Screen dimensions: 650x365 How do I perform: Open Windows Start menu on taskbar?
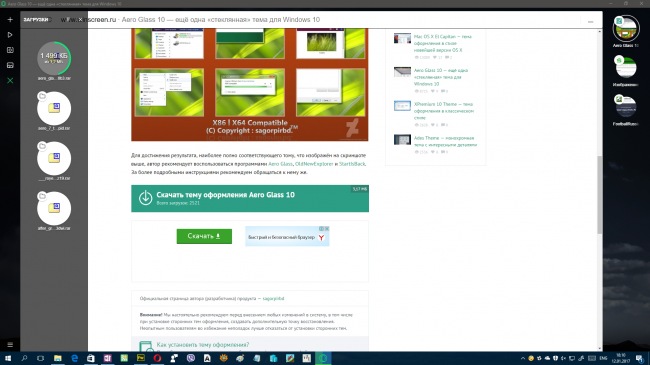click(7, 358)
